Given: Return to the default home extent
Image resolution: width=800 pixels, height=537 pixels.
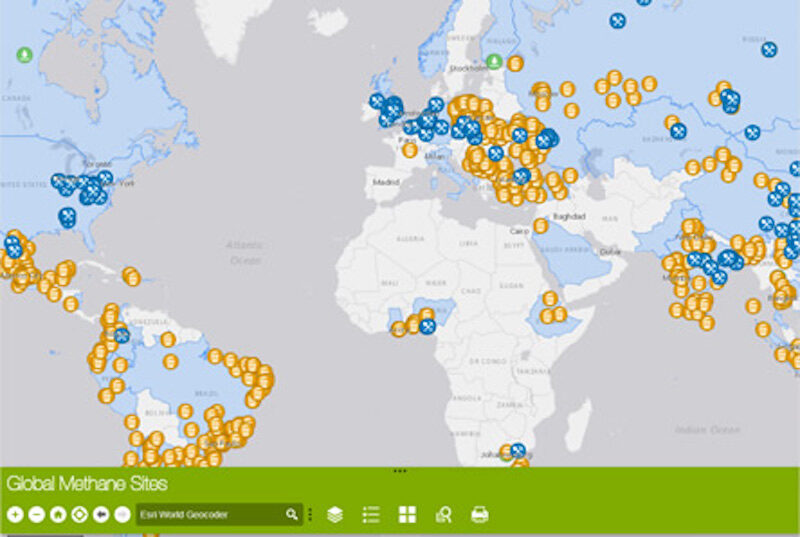Looking at the screenshot, I should [58, 515].
